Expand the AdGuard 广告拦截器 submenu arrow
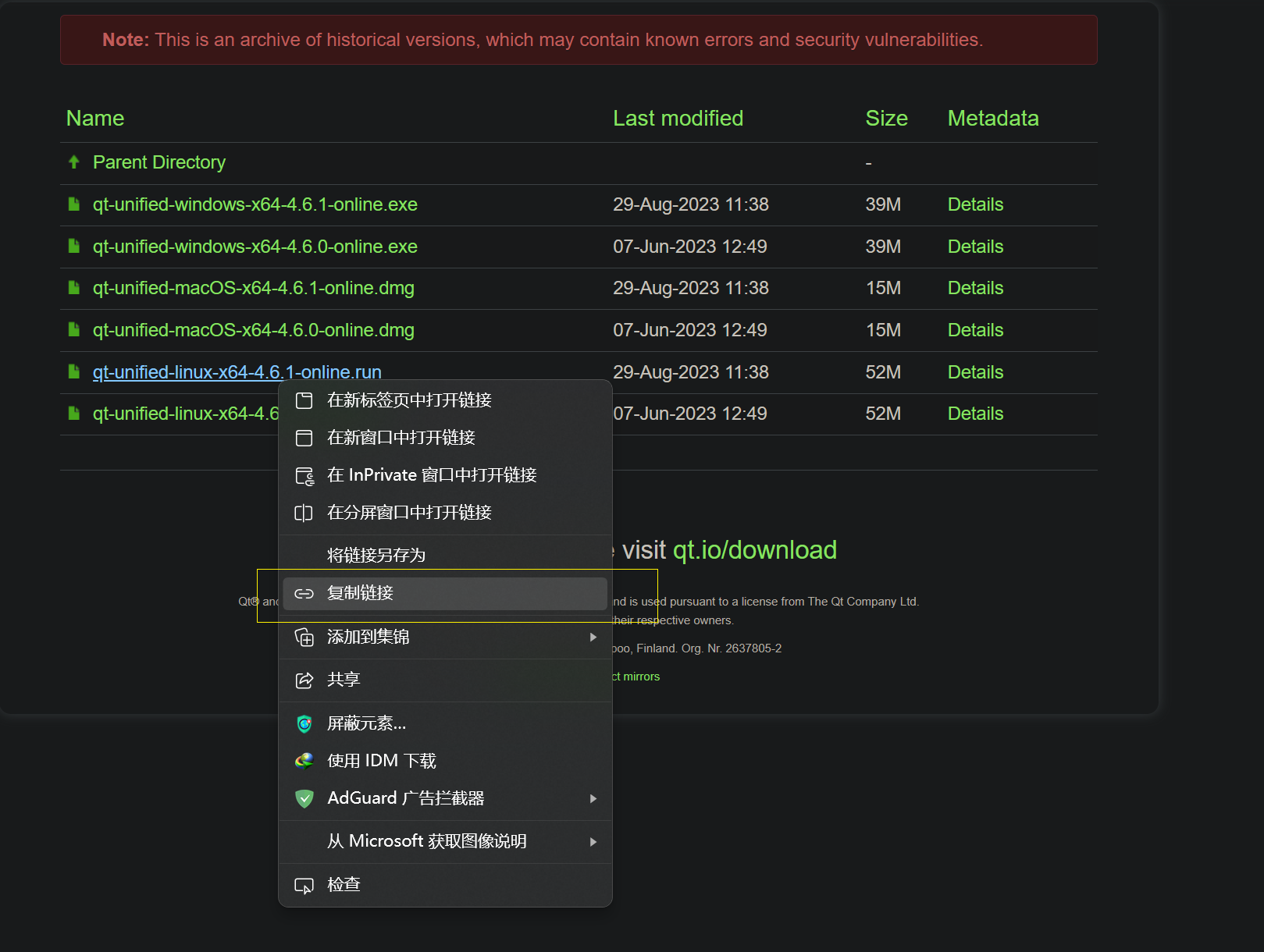The height and width of the screenshot is (952, 1264). pyautogui.click(x=593, y=798)
